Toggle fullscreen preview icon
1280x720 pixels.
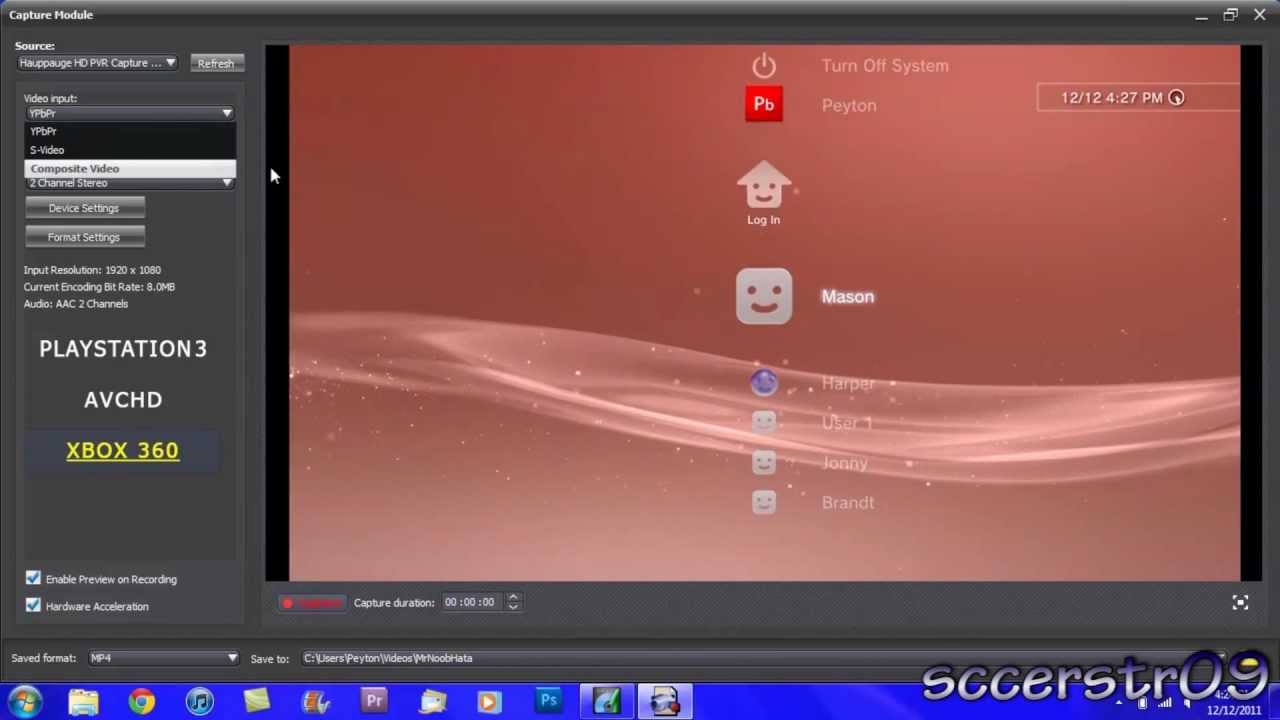coord(1240,602)
